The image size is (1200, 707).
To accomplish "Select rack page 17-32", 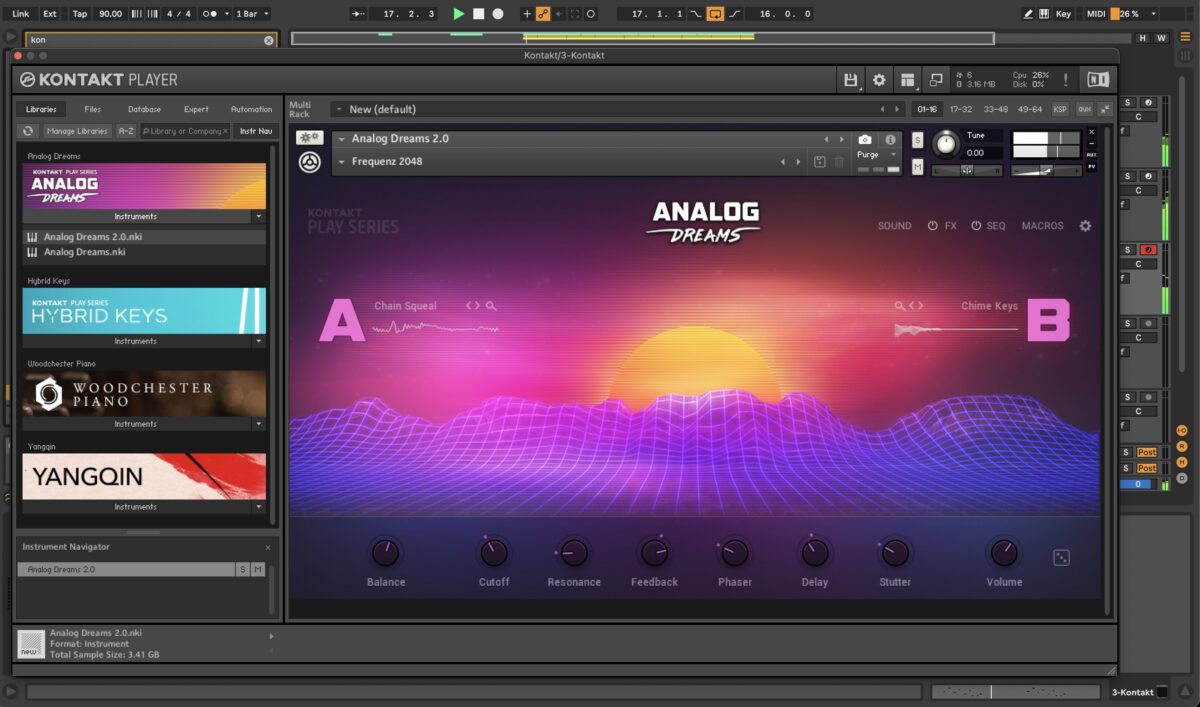I will 961,109.
